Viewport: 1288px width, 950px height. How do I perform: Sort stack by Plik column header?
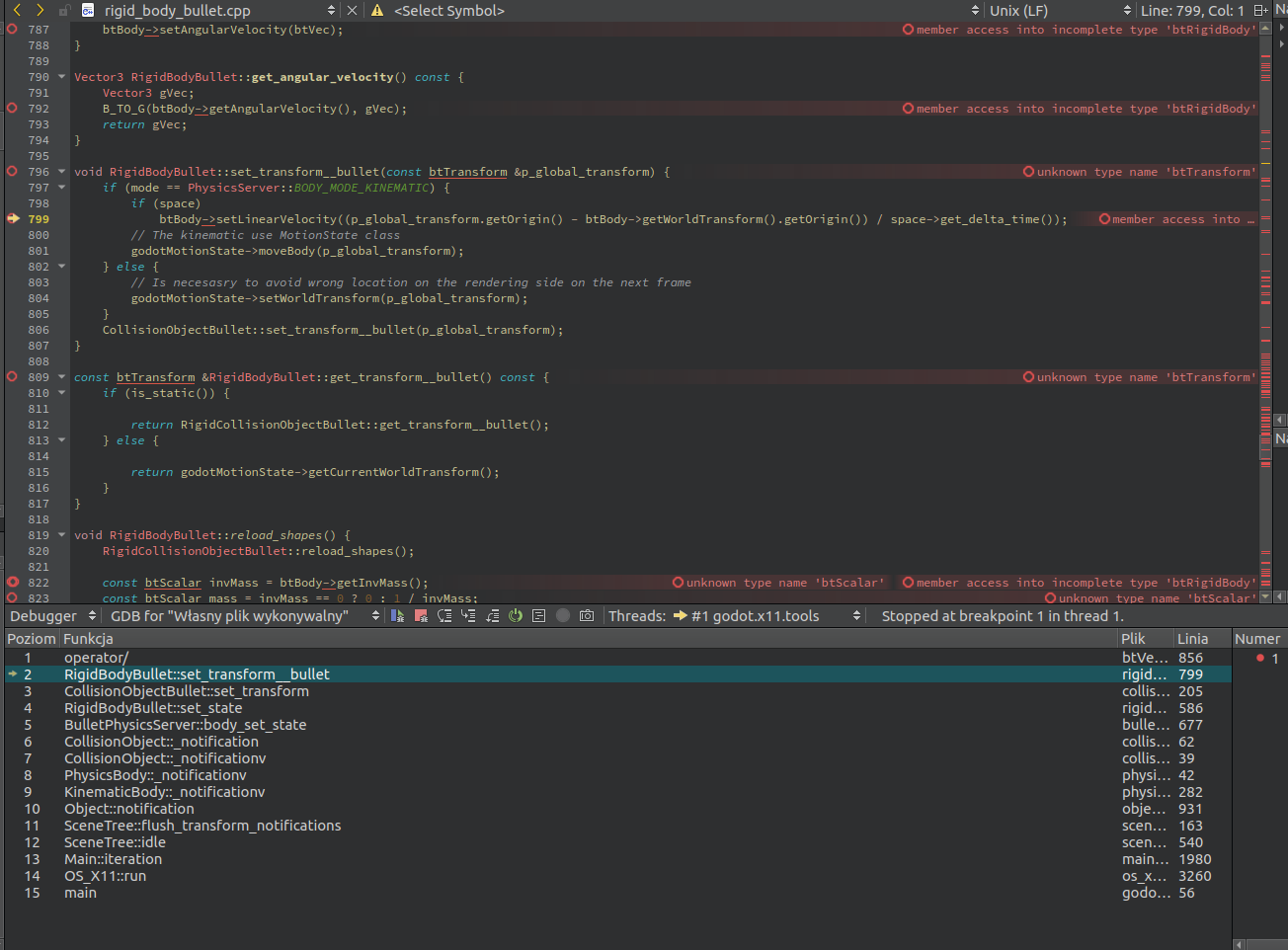[1144, 638]
